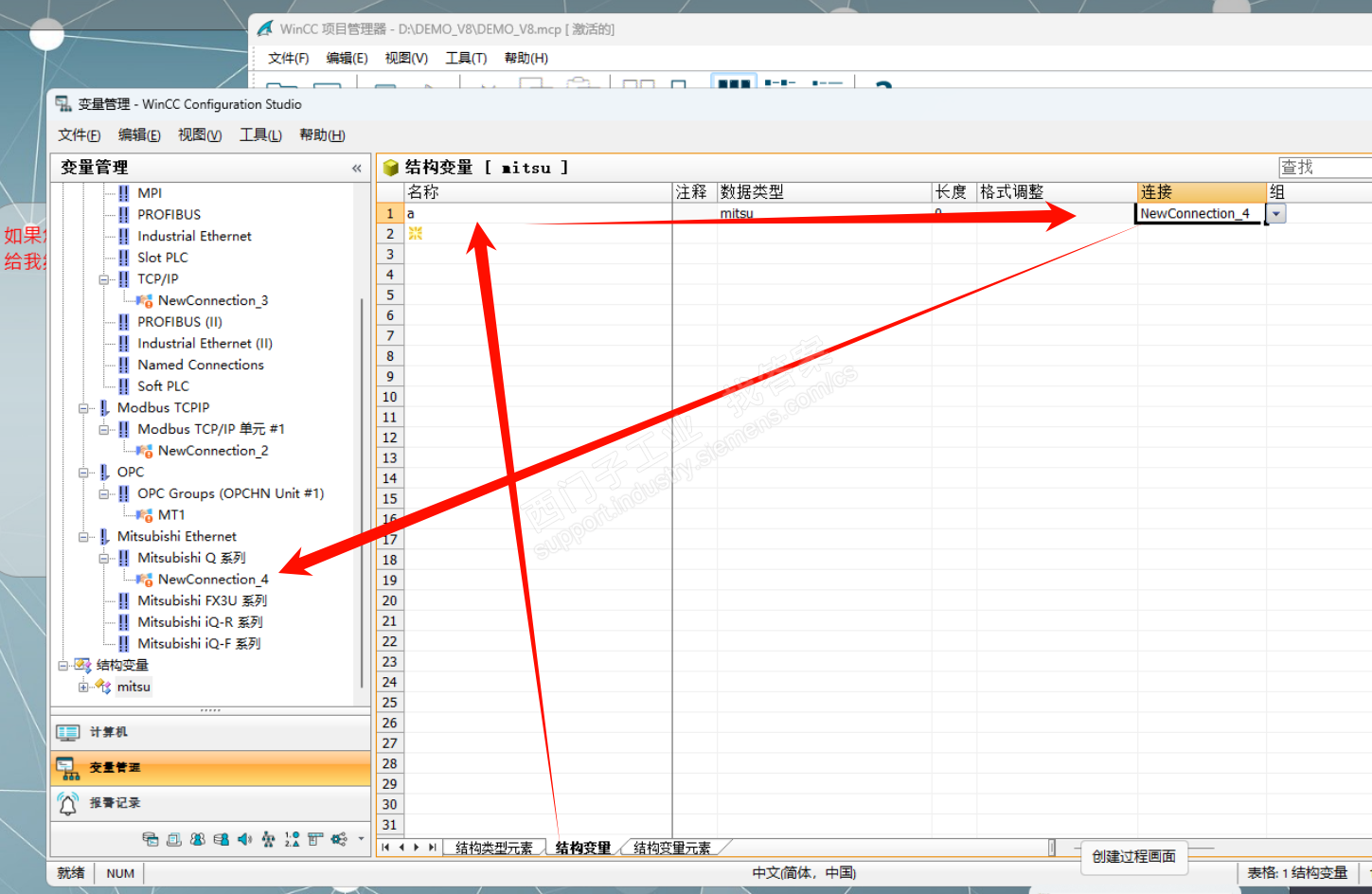Click the 查找 search field

pos(1325,168)
